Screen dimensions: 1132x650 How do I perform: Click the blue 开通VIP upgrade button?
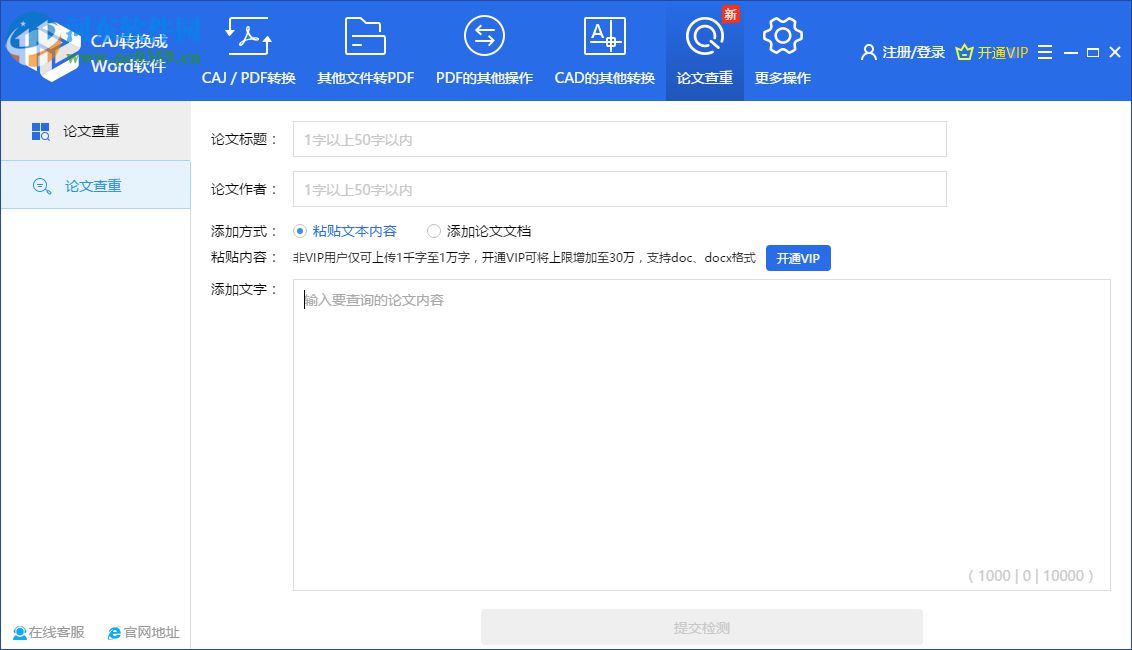tap(798, 258)
